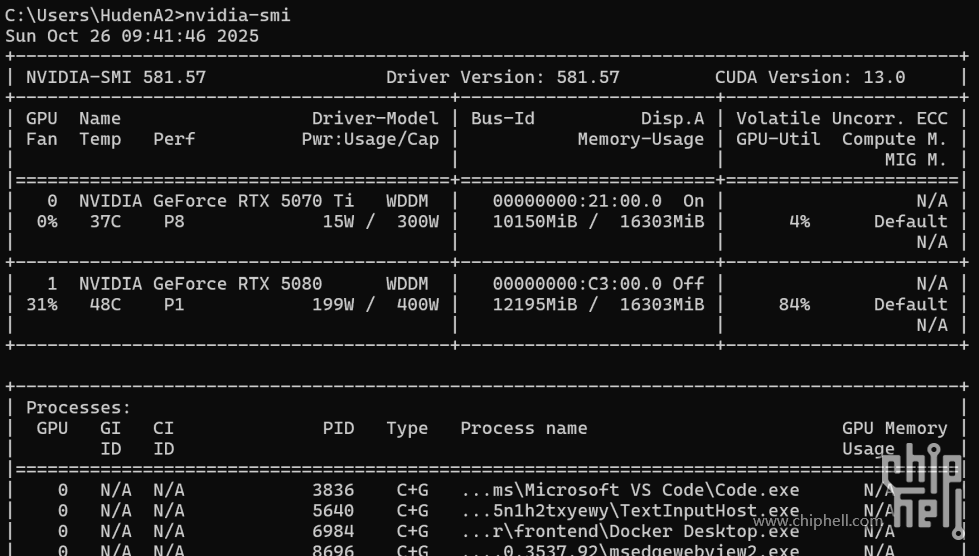The width and height of the screenshot is (979, 556).
Task: Click the 10150MiB memory usage value
Action: [534, 221]
